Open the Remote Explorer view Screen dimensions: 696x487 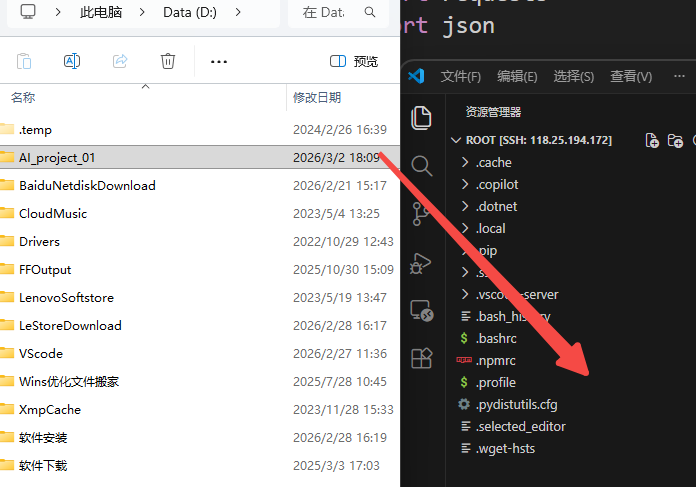pyautogui.click(x=422, y=310)
